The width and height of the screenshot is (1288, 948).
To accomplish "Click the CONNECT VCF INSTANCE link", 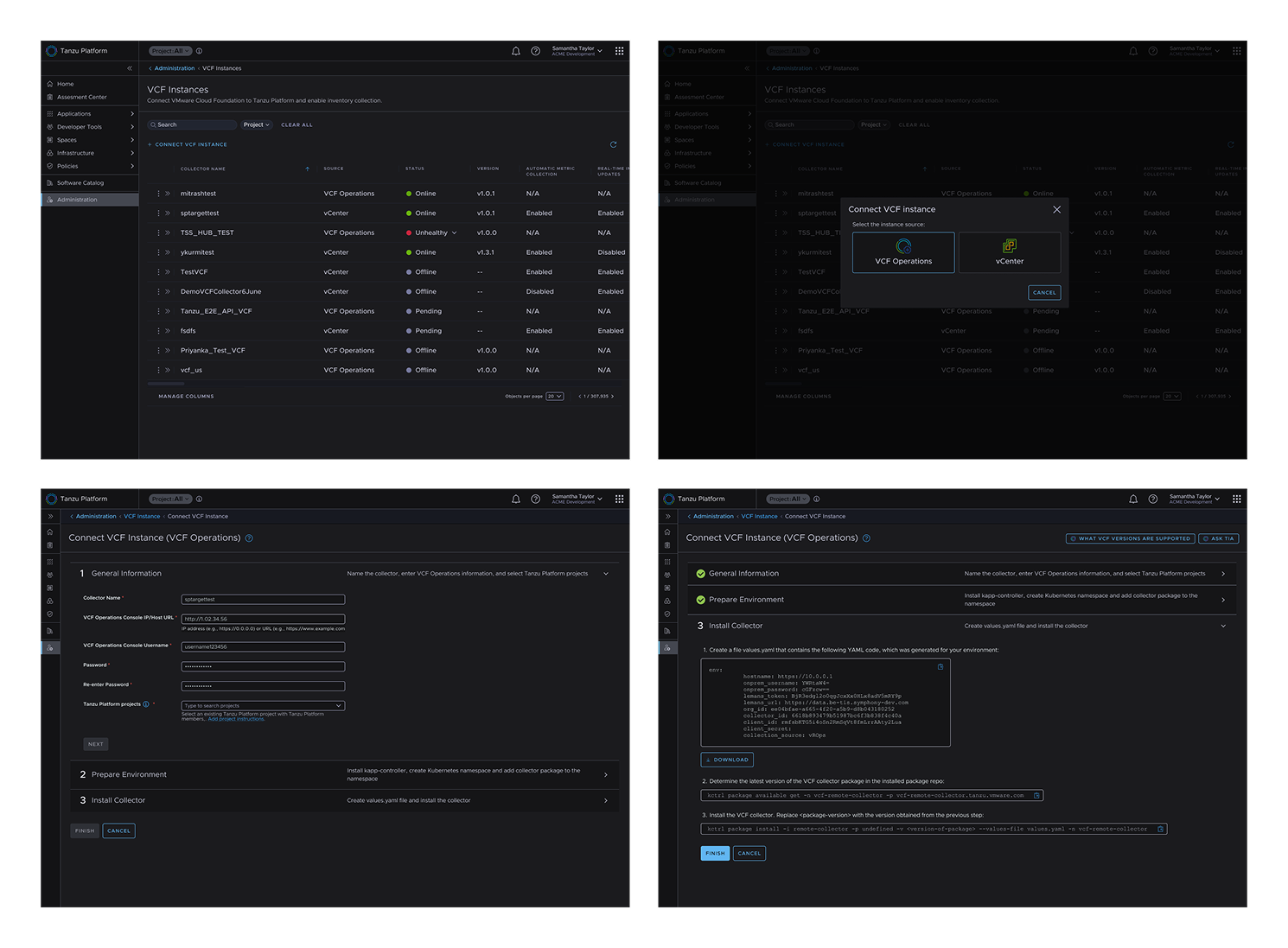I will [x=188, y=144].
